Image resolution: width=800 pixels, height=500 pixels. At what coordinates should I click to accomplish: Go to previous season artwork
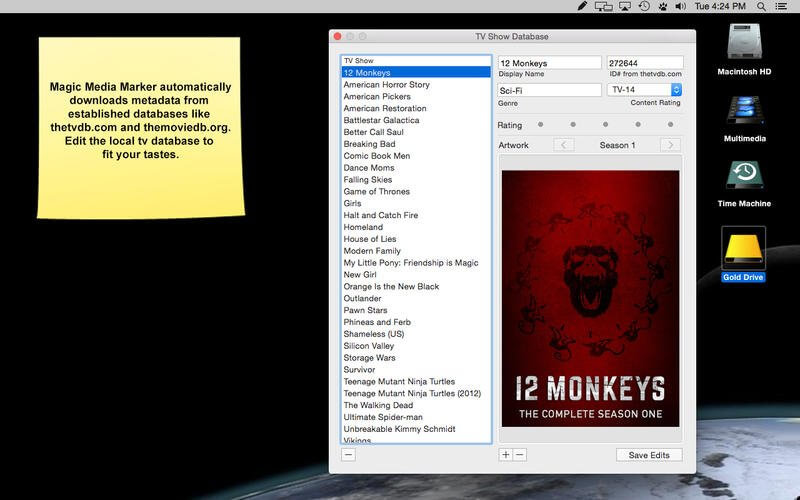[564, 145]
